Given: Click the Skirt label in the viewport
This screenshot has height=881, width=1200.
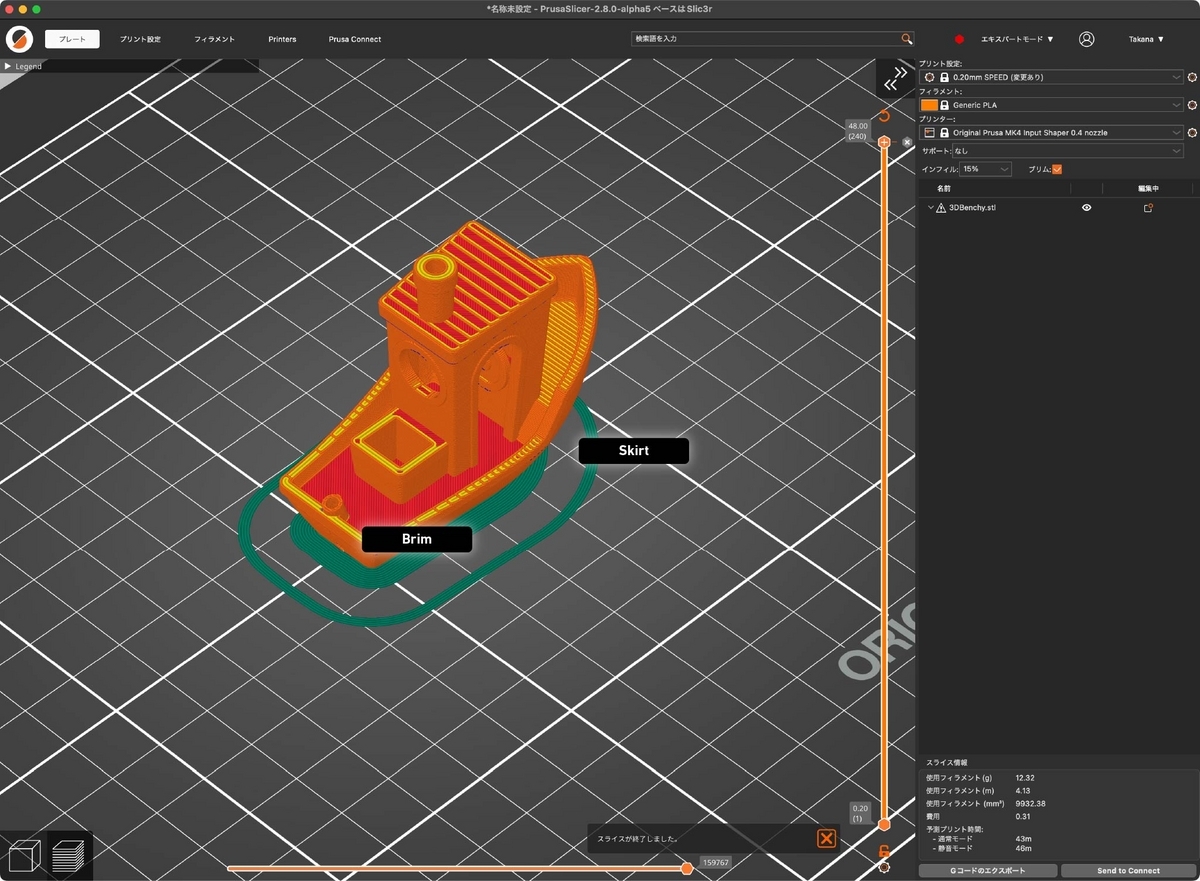Looking at the screenshot, I should pyautogui.click(x=634, y=451).
